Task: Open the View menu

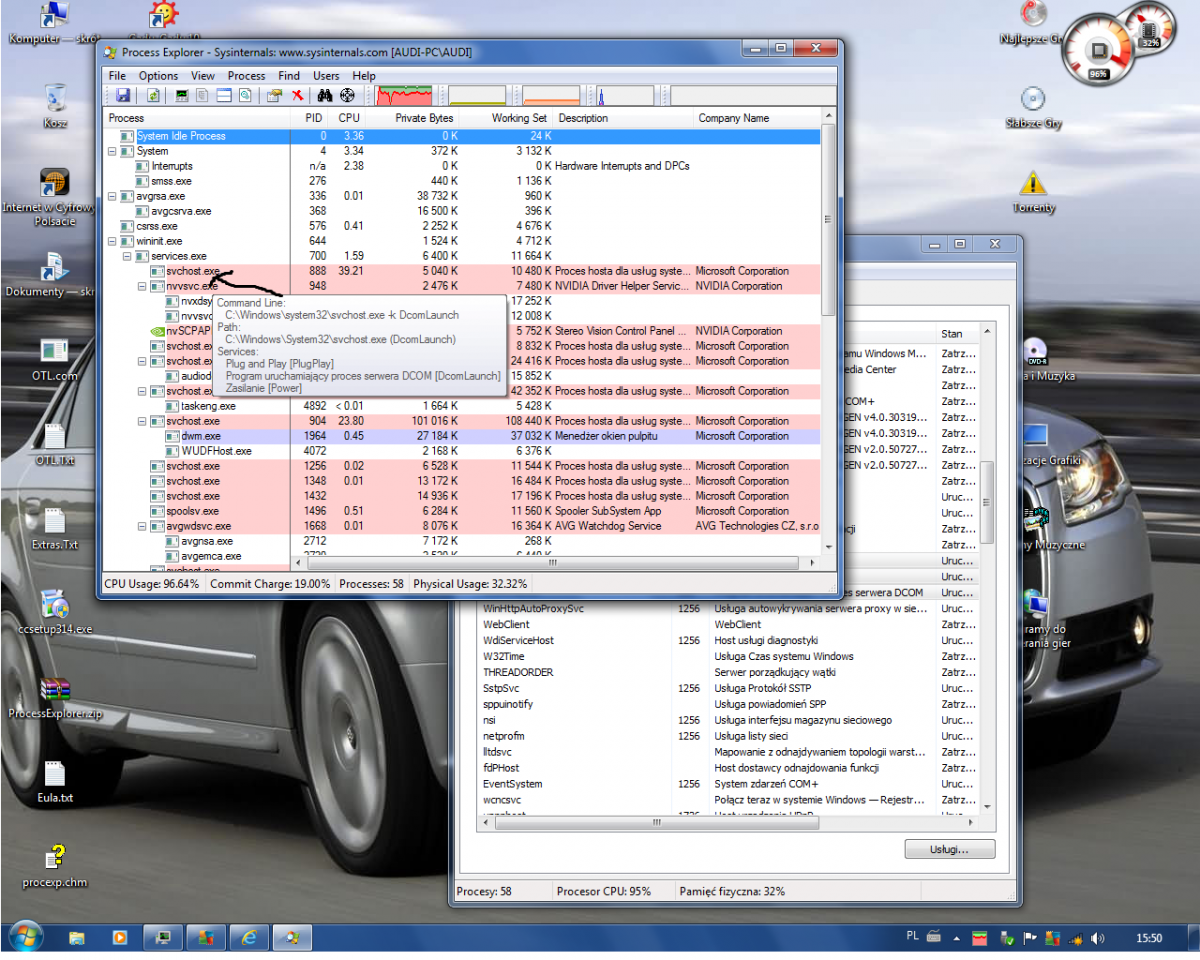Action: [x=203, y=76]
